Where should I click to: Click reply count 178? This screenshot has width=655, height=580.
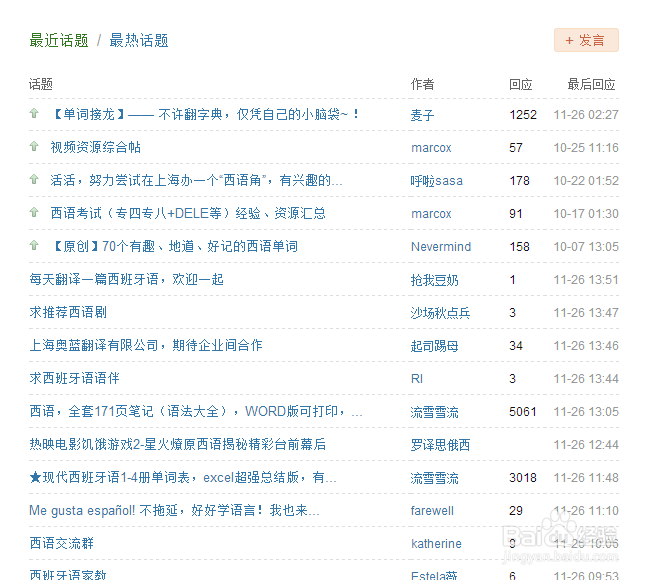(x=519, y=181)
